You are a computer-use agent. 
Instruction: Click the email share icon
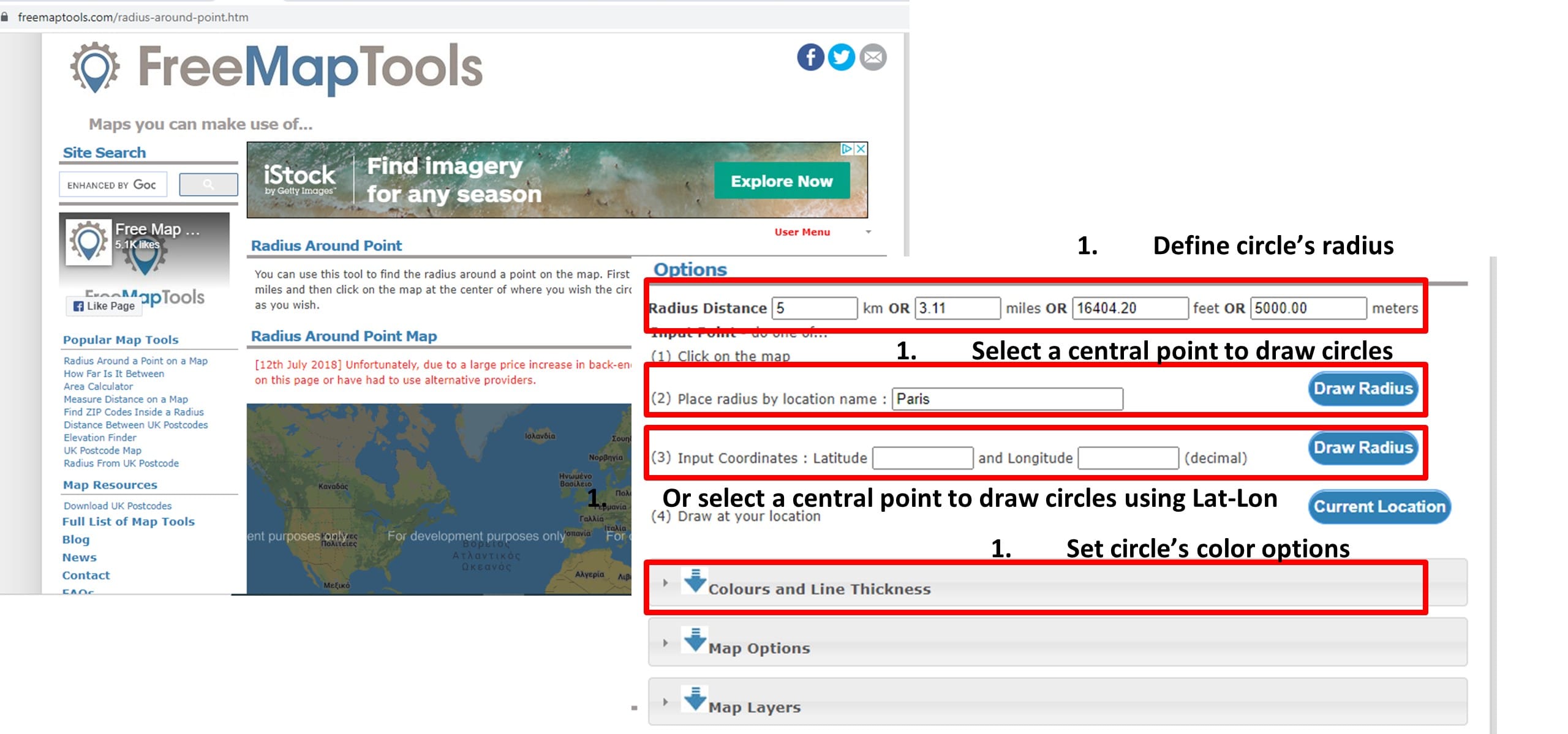[x=873, y=58]
